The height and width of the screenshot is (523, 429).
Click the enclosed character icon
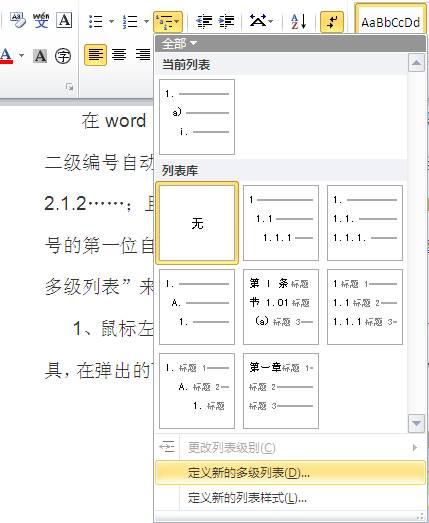pos(63,56)
